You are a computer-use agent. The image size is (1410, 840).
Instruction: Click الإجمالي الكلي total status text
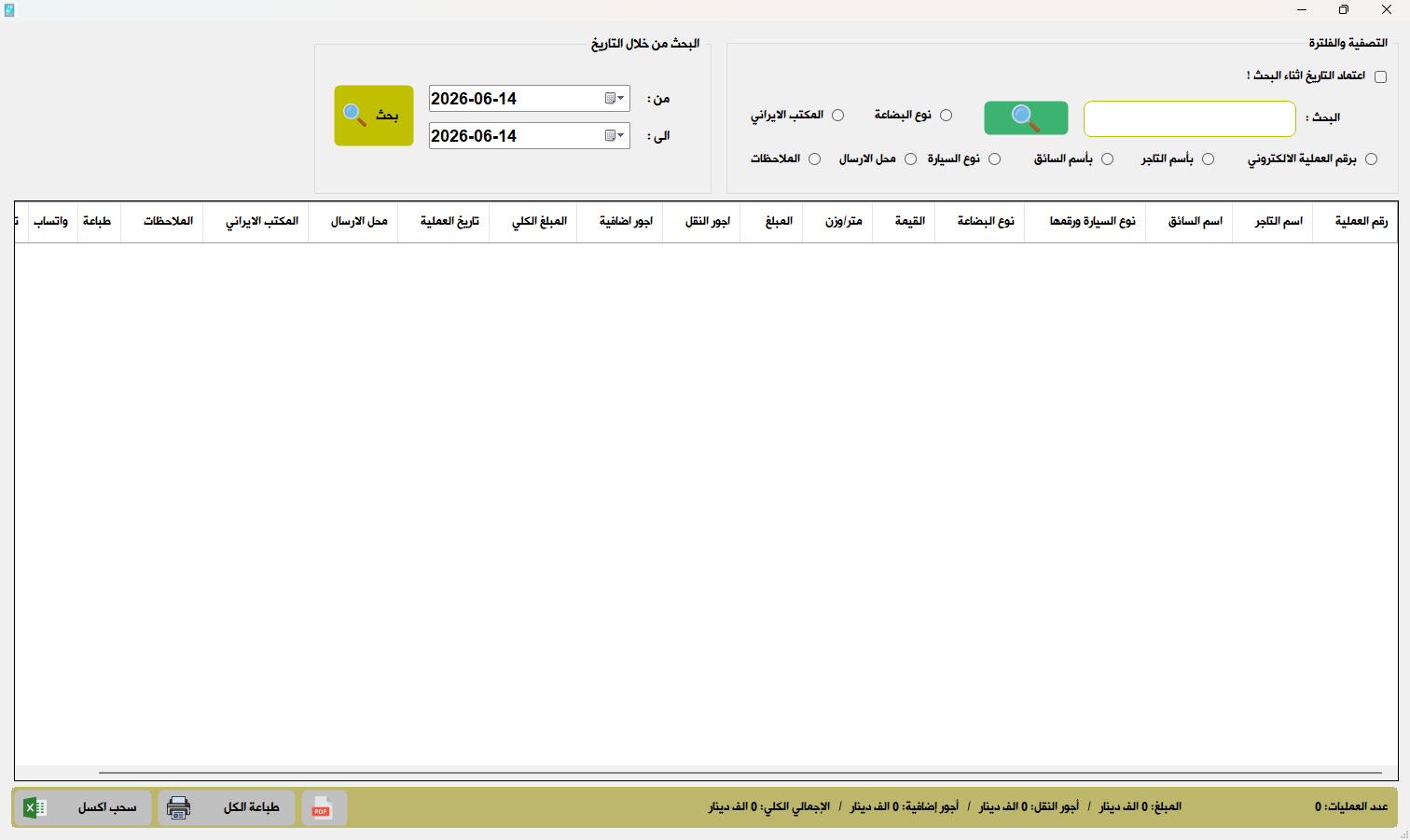pyautogui.click(x=769, y=807)
